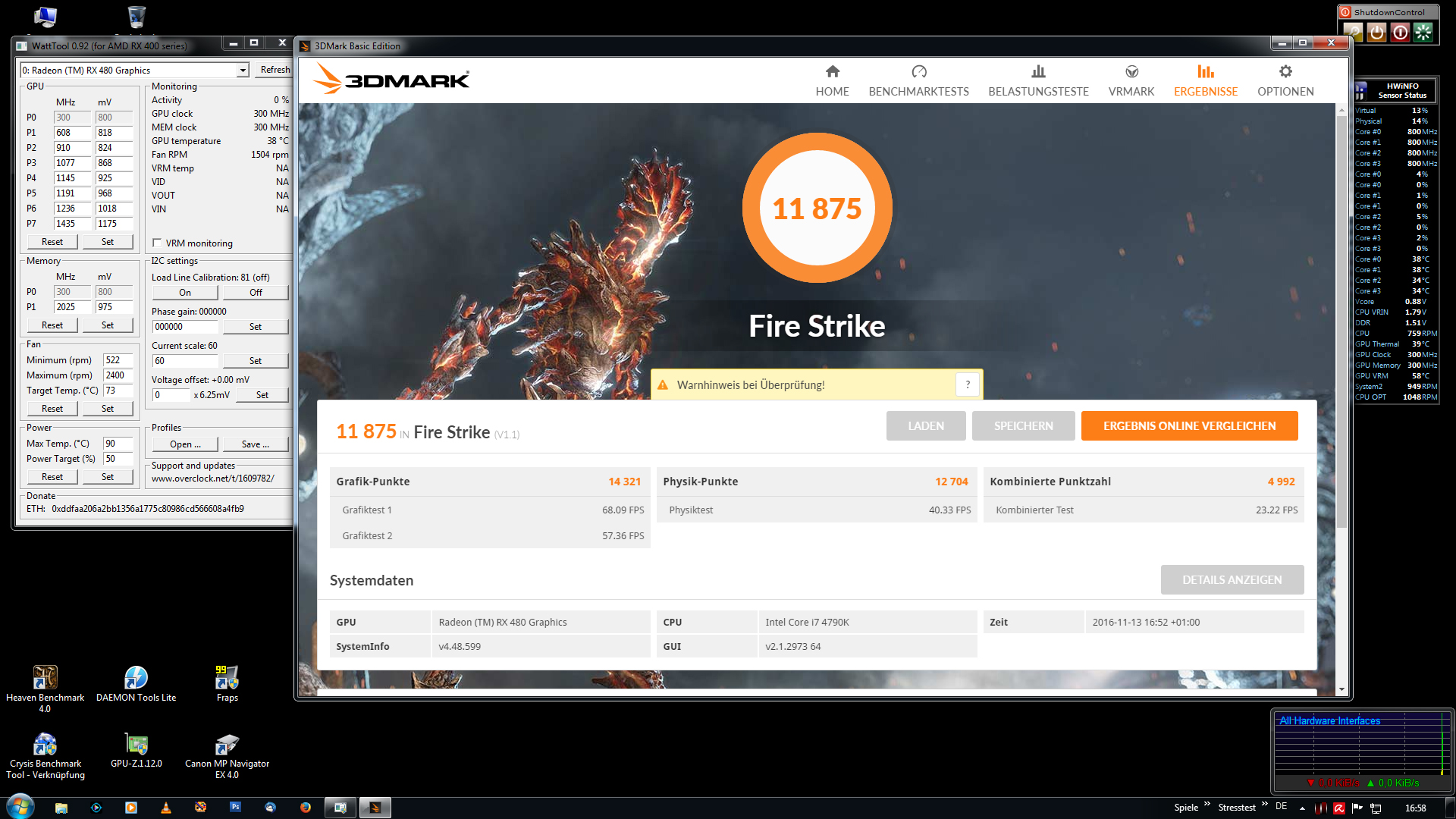Turn Load Line Calibration Off
Image resolution: width=1456 pixels, height=819 pixels.
pos(256,293)
